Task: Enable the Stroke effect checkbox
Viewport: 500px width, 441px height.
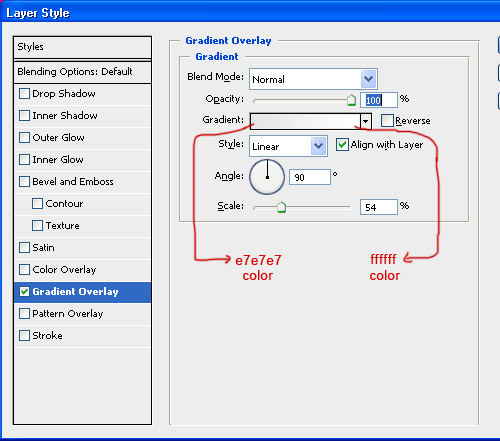Action: pos(24,336)
